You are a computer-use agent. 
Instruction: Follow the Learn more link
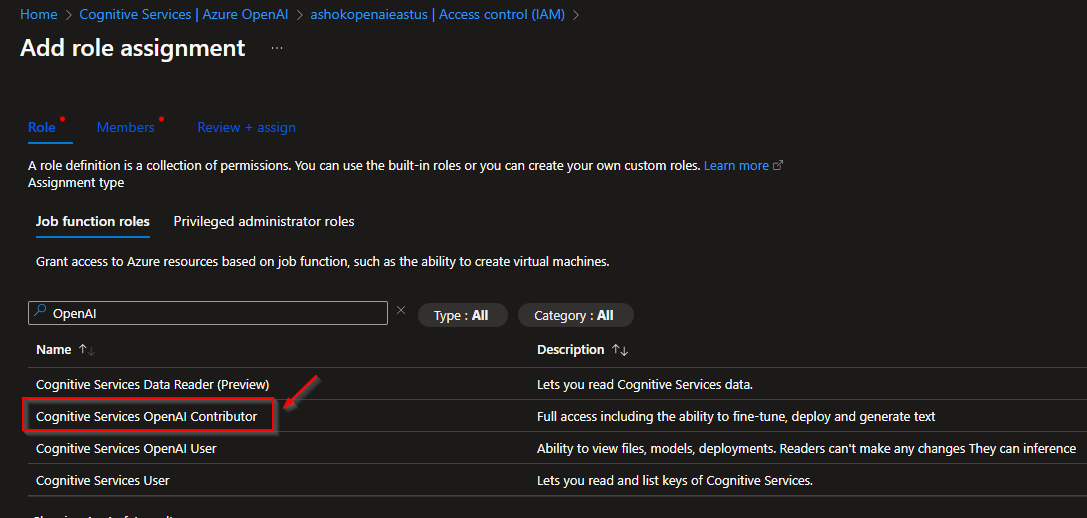click(736, 166)
